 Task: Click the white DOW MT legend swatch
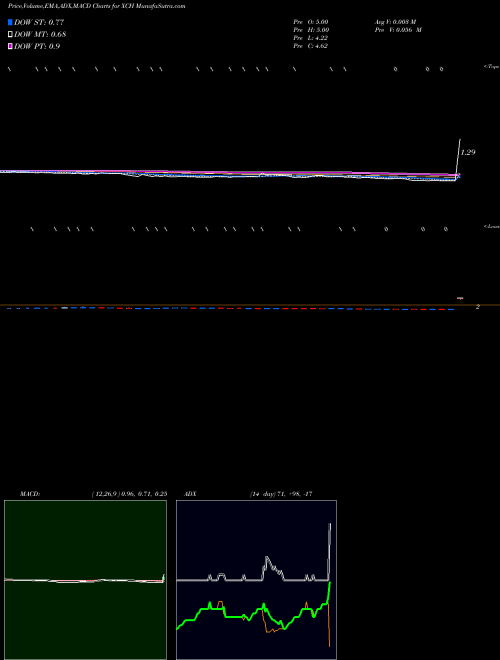point(10,34)
